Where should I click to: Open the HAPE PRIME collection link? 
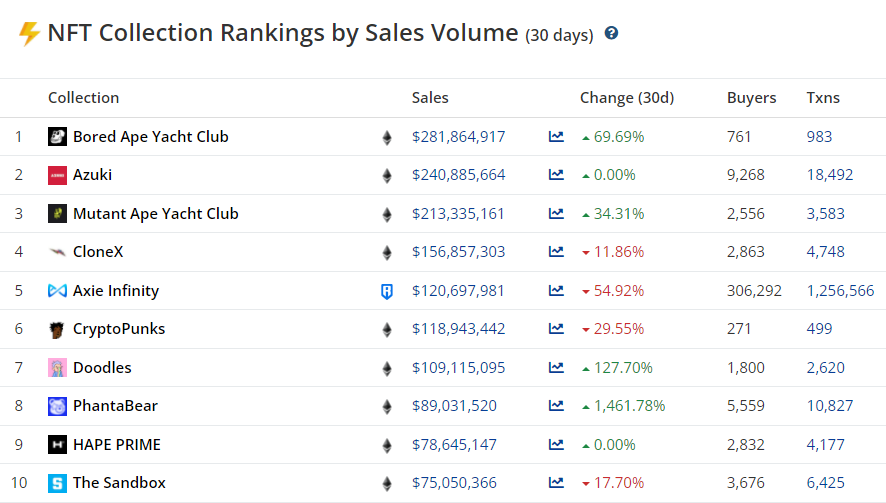(117, 445)
